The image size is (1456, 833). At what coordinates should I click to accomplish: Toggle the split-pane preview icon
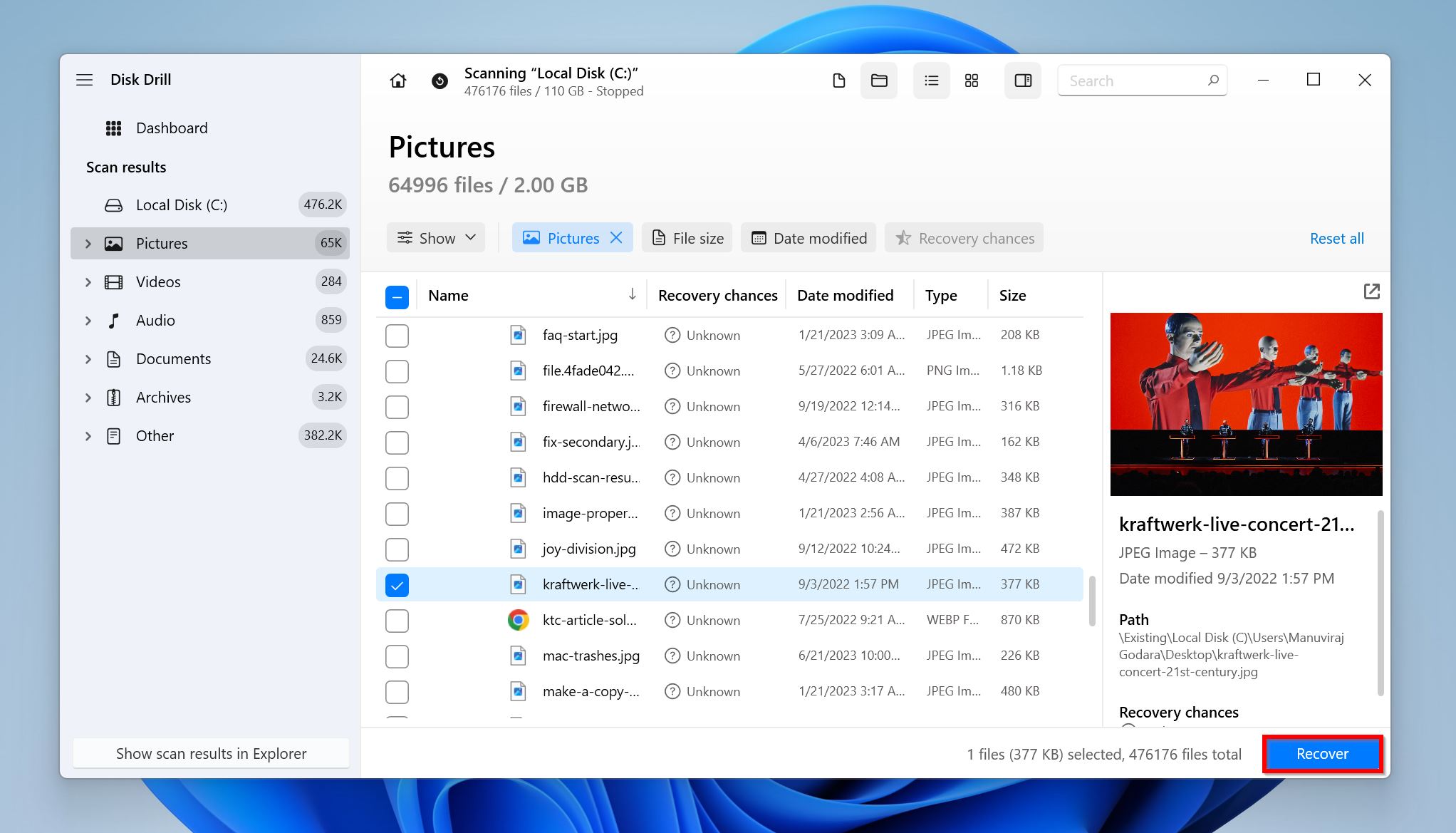click(x=1024, y=81)
